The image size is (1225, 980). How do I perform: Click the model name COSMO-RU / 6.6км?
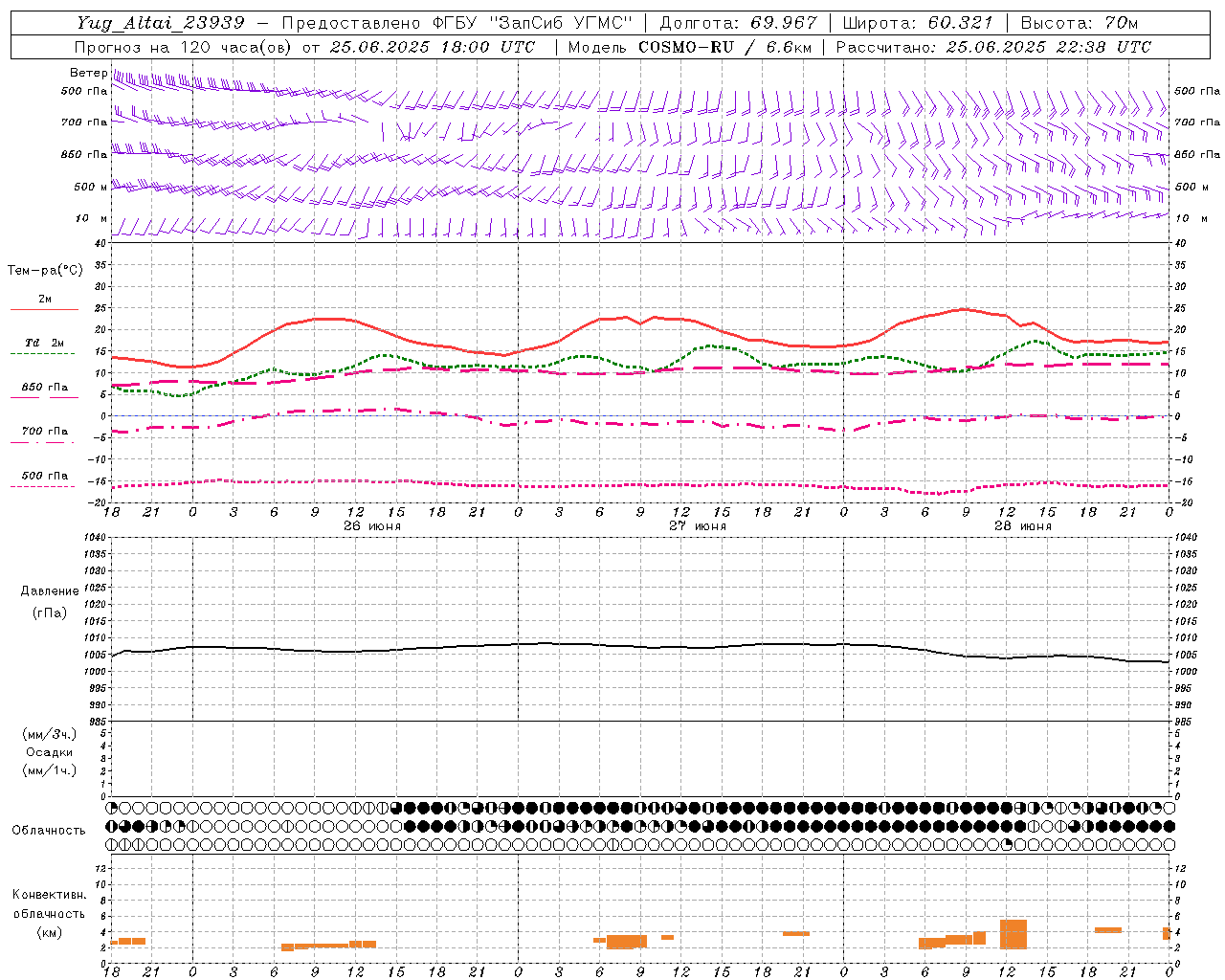[x=725, y=47]
